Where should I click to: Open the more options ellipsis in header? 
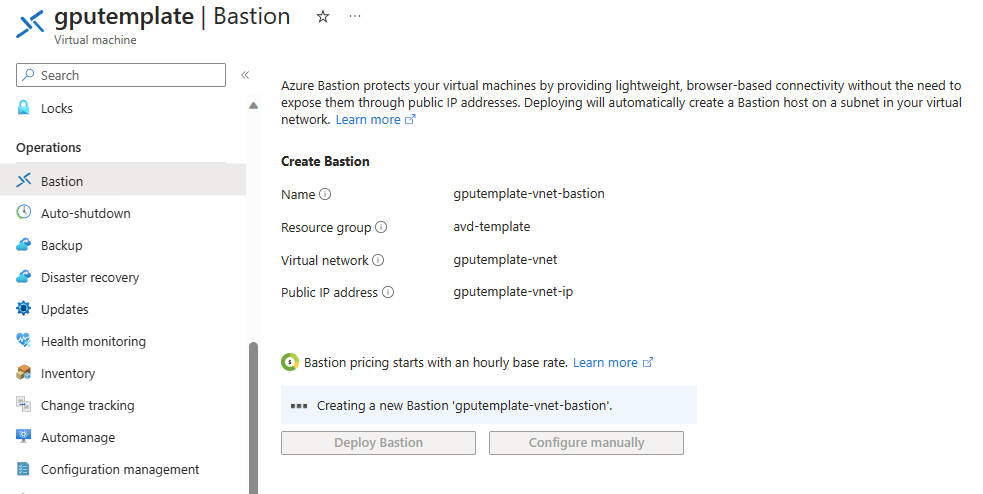point(355,17)
